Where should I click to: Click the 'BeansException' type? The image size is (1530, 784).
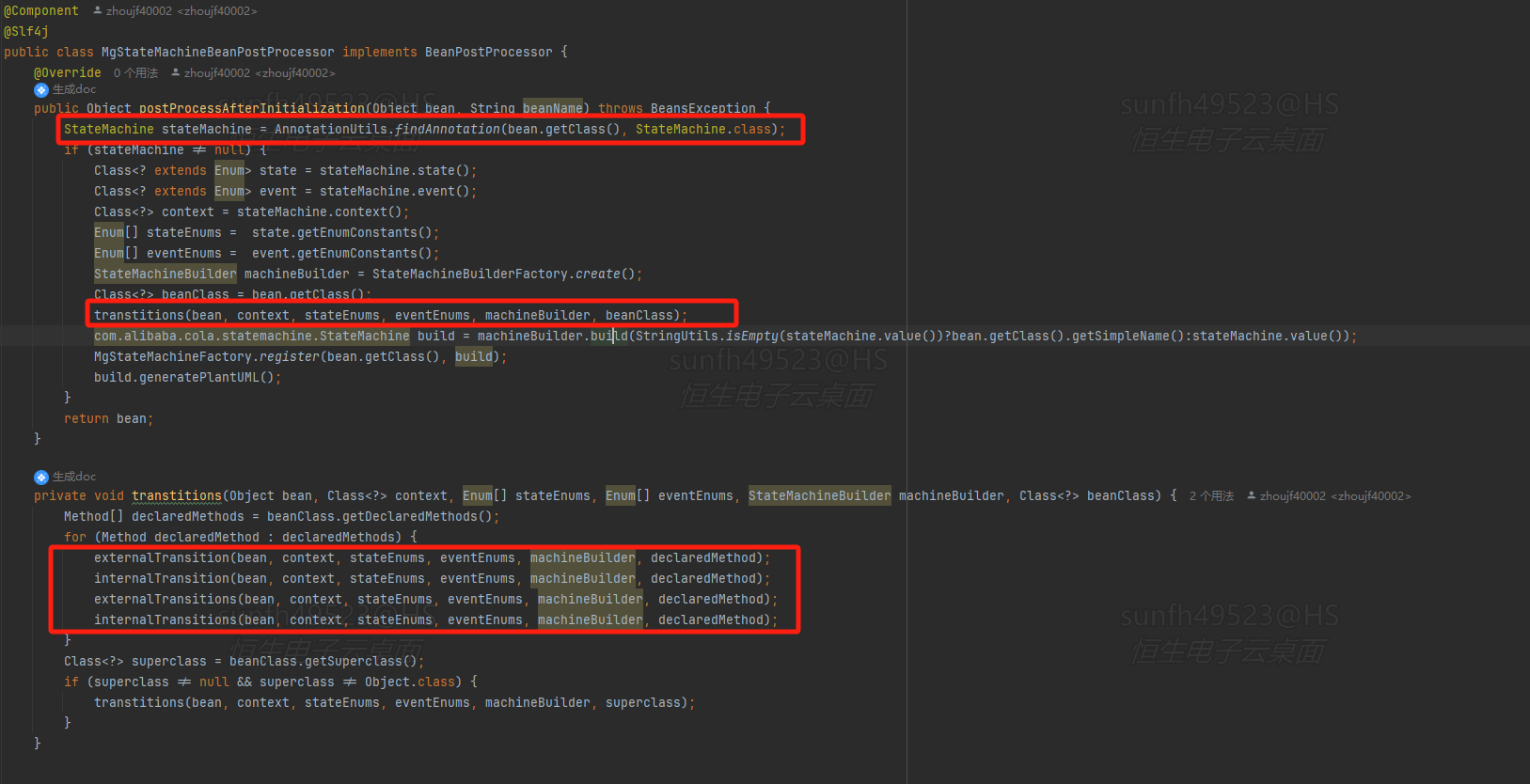703,109
